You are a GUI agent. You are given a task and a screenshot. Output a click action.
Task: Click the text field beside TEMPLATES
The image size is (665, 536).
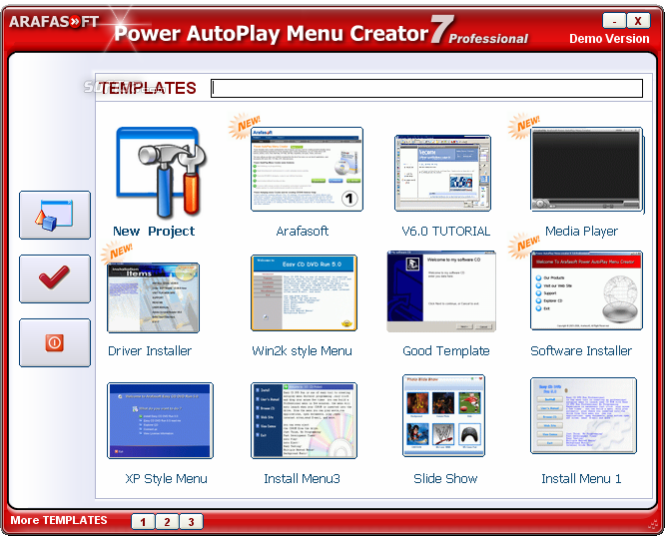(427, 88)
